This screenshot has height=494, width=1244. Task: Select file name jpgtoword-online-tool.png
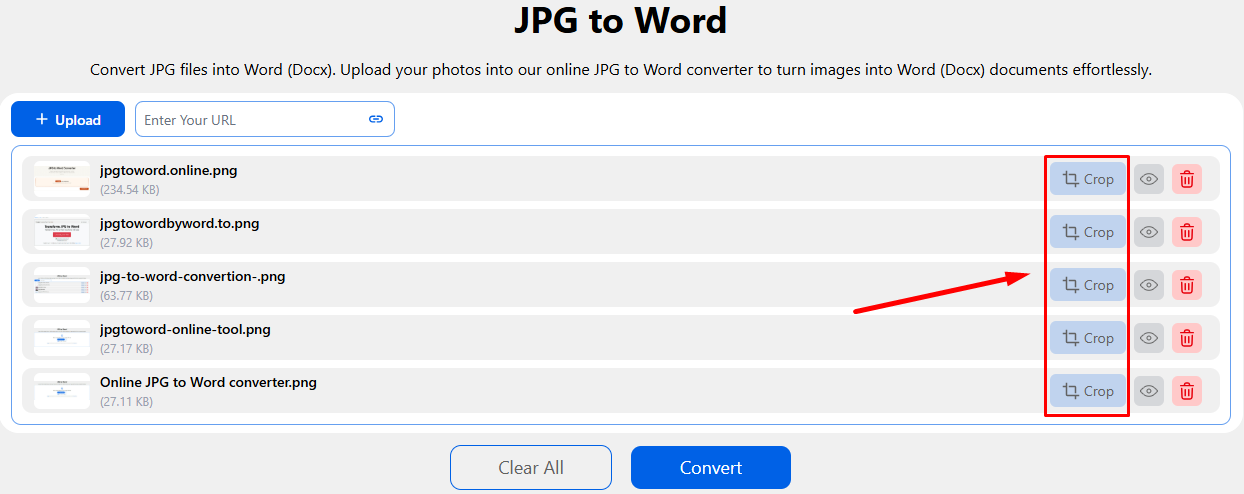[x=185, y=330]
